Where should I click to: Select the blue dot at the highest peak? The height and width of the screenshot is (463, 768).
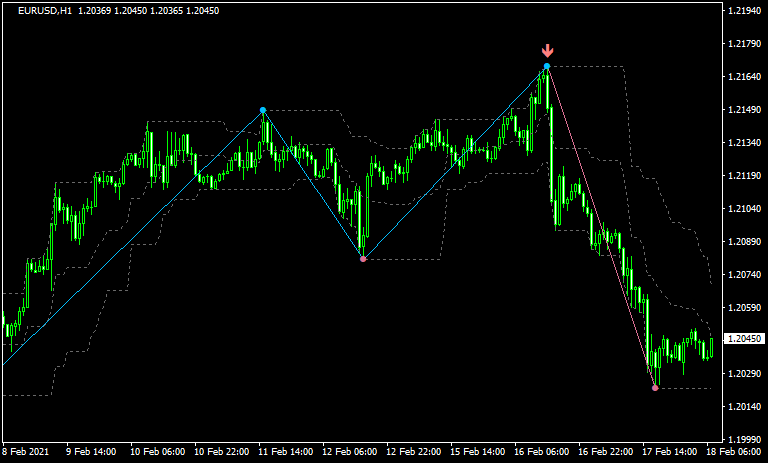coord(547,66)
